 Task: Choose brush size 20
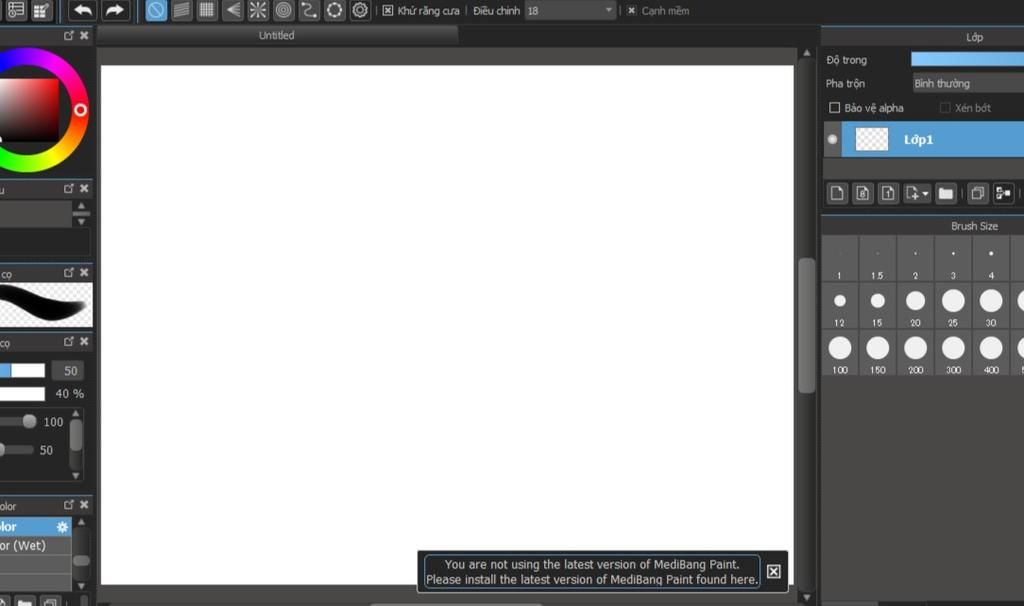click(x=916, y=306)
